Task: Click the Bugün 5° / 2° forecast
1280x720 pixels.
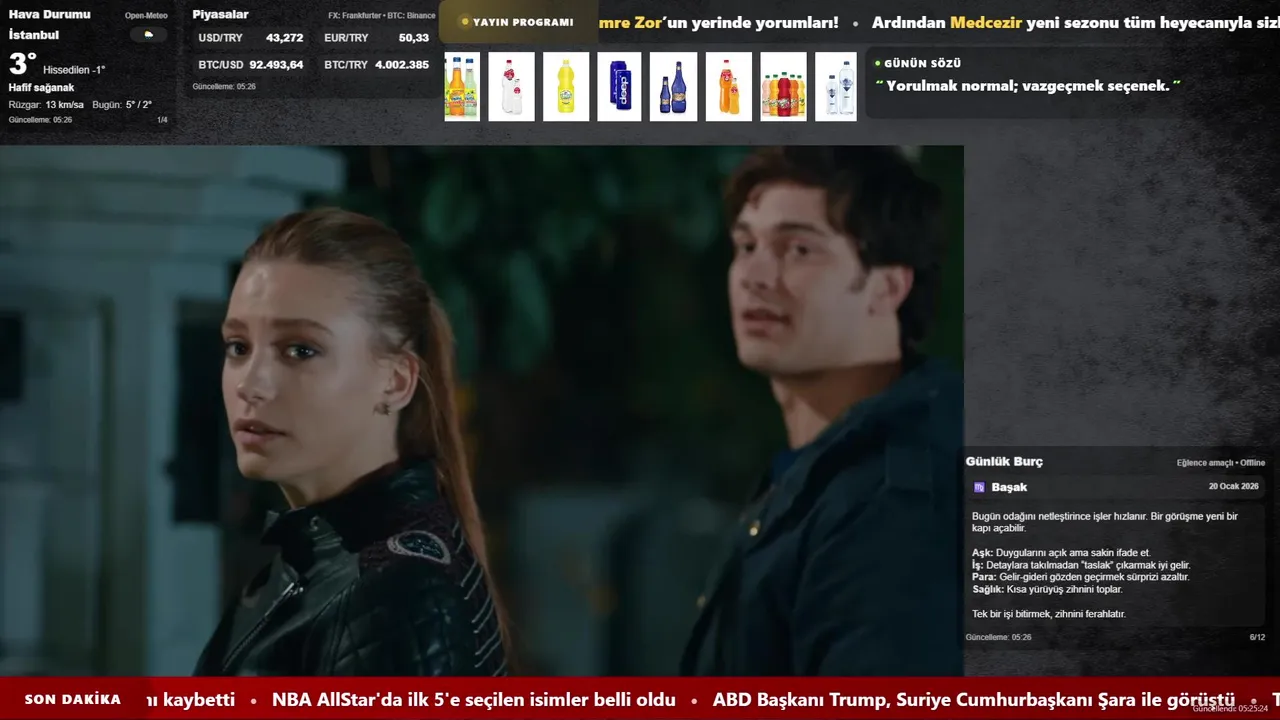Action: 122,105
